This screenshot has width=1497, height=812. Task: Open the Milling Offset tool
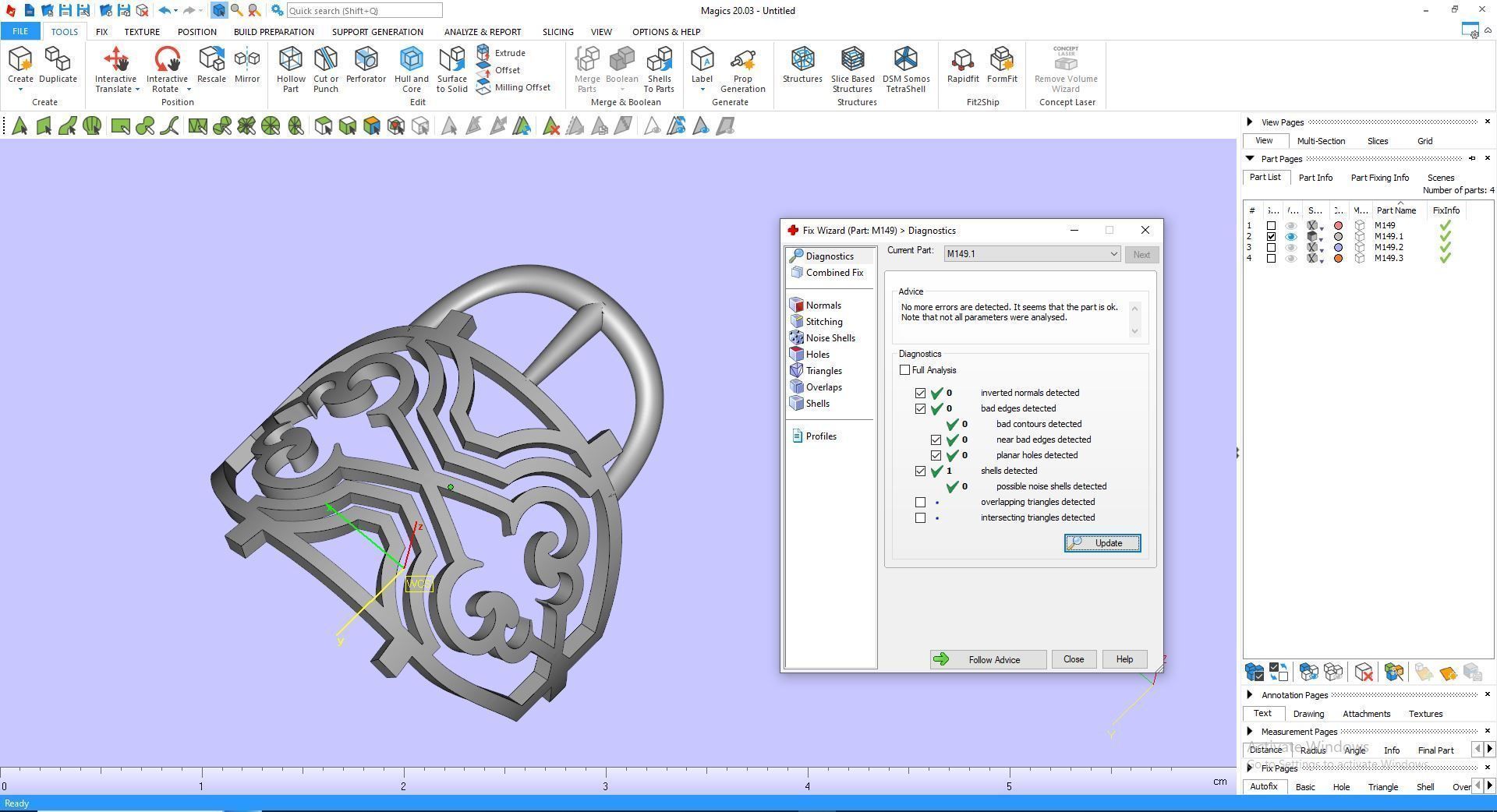(513, 87)
